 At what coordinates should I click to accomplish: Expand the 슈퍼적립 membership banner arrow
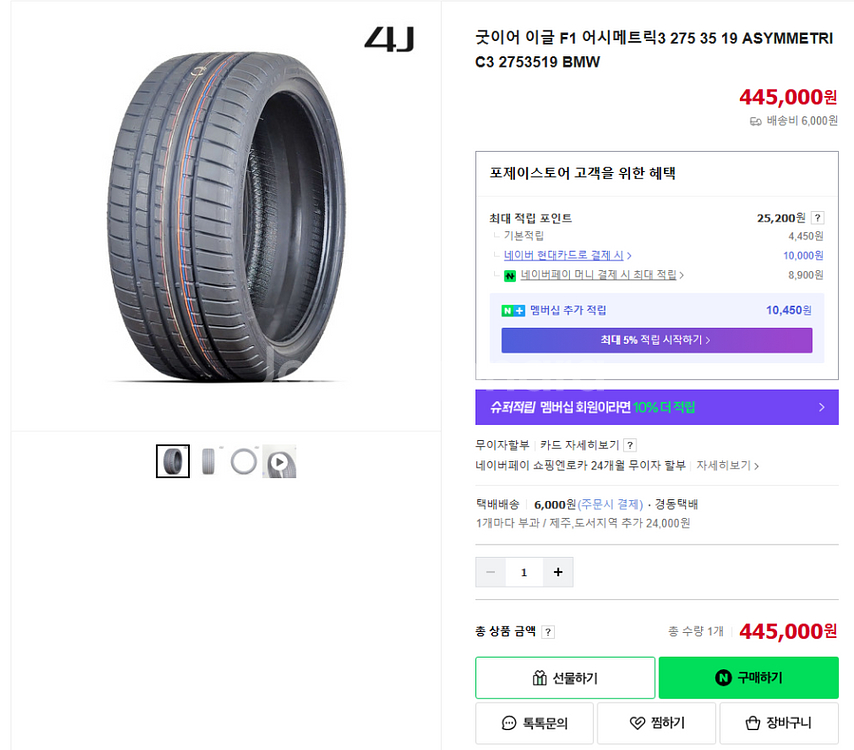(821, 407)
